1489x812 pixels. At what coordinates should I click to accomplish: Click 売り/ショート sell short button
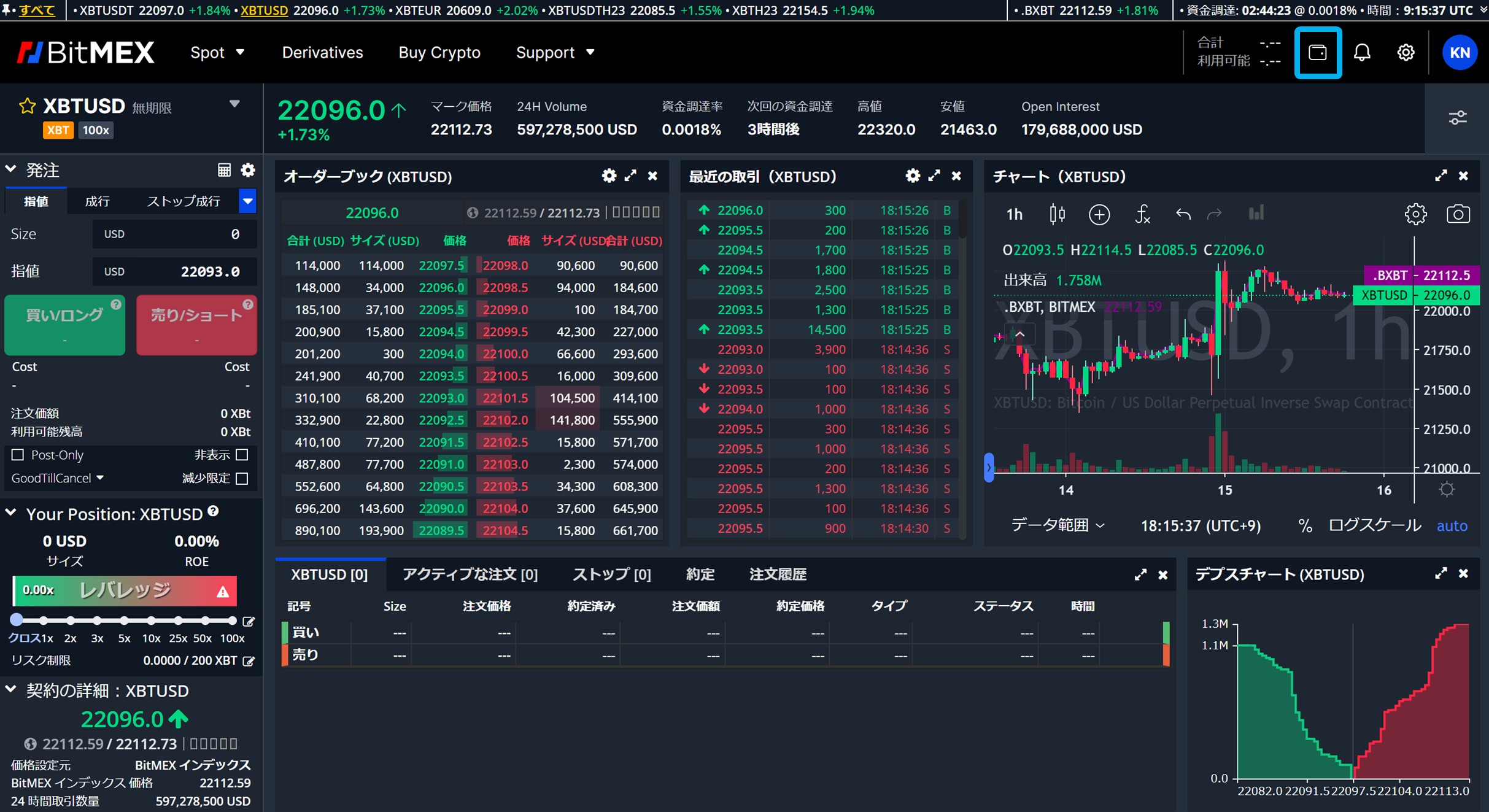196,325
